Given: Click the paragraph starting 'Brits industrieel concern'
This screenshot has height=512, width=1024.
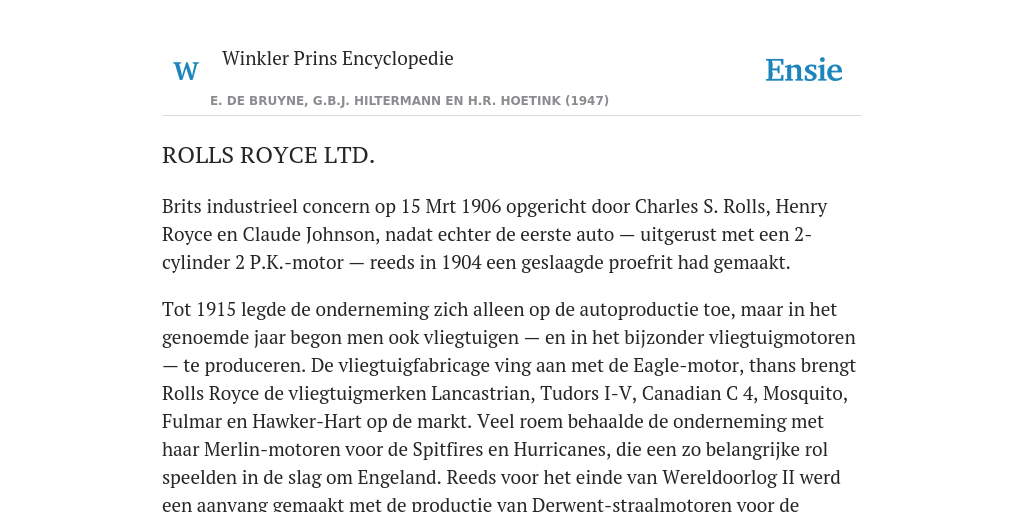Looking at the screenshot, I should [494, 234].
